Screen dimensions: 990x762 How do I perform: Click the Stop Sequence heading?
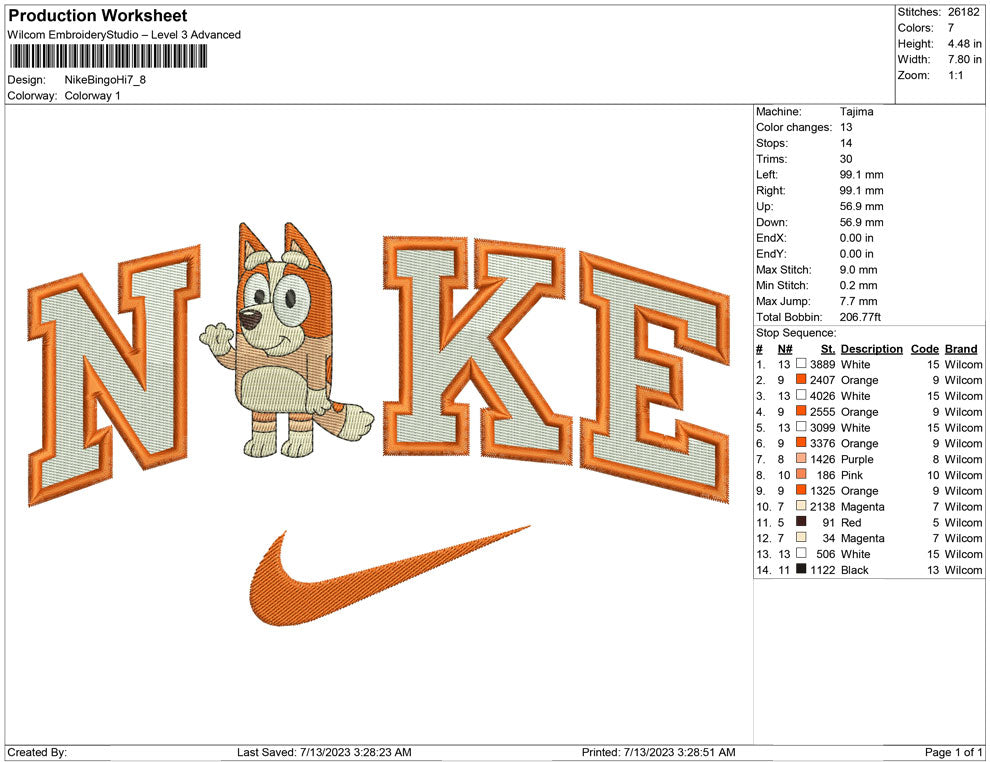(796, 333)
